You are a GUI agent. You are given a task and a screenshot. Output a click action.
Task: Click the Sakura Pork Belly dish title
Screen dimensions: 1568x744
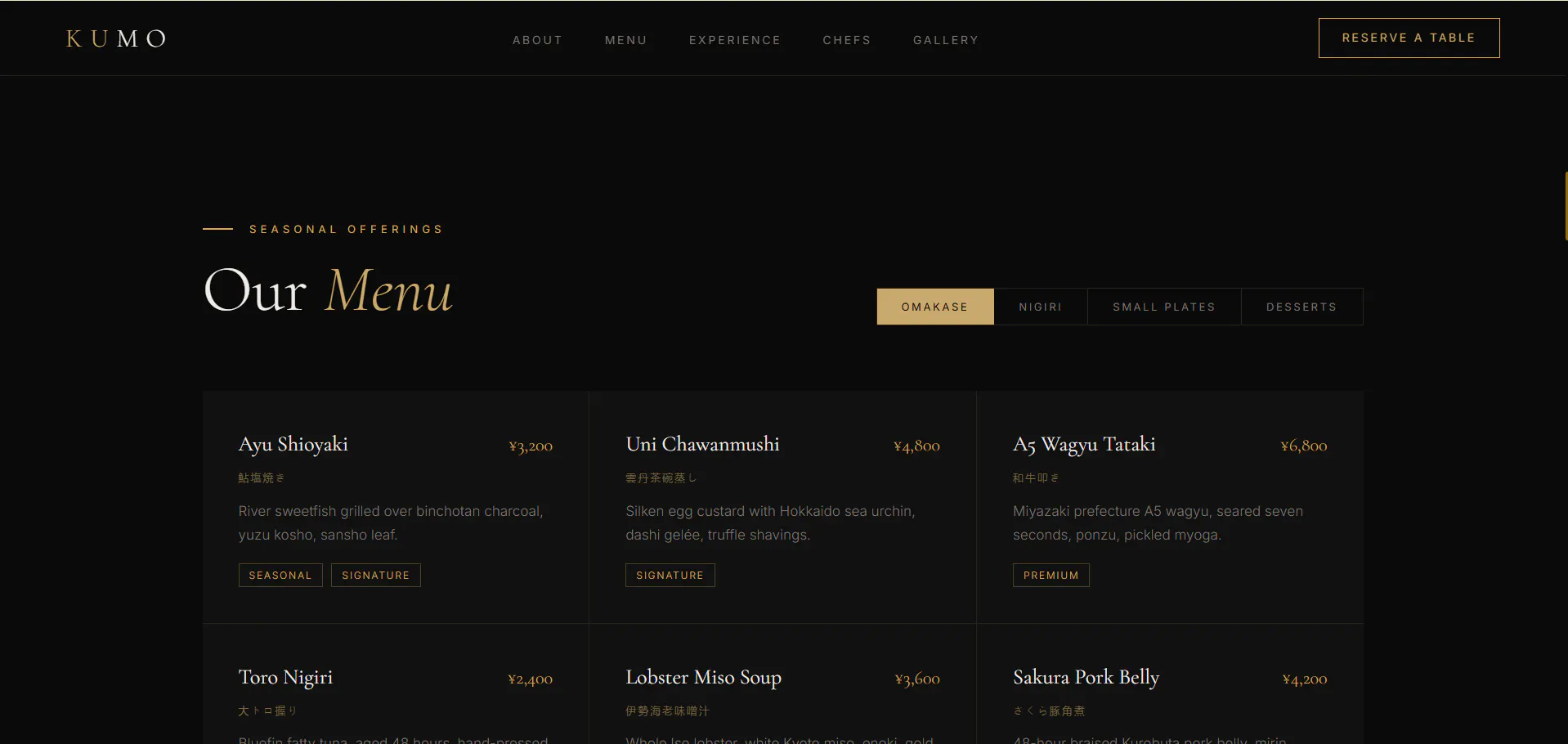(1086, 677)
